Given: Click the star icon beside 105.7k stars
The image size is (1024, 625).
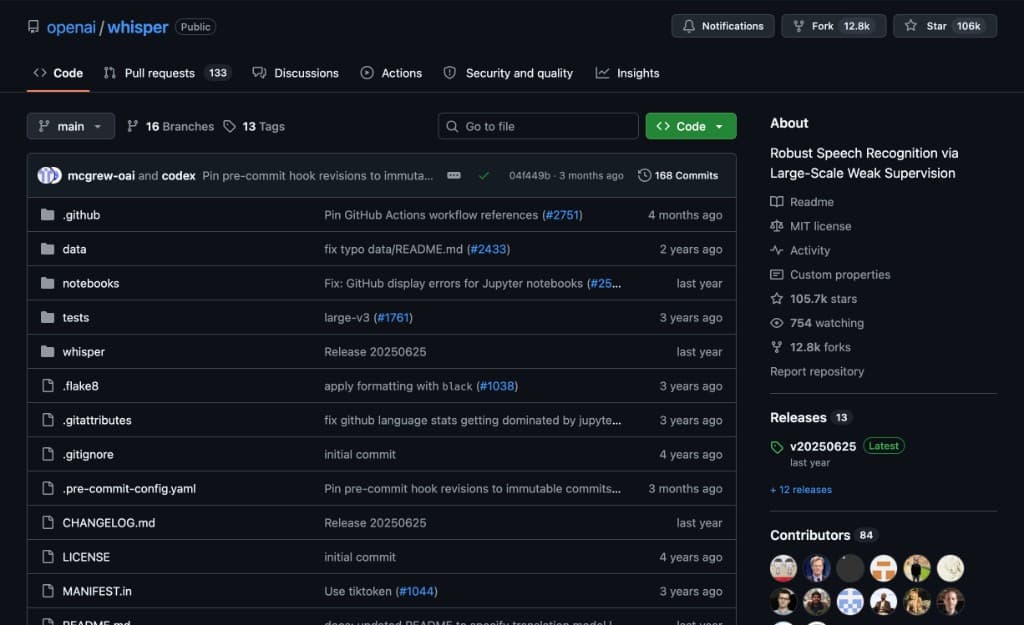Looking at the screenshot, I should pyautogui.click(x=776, y=298).
